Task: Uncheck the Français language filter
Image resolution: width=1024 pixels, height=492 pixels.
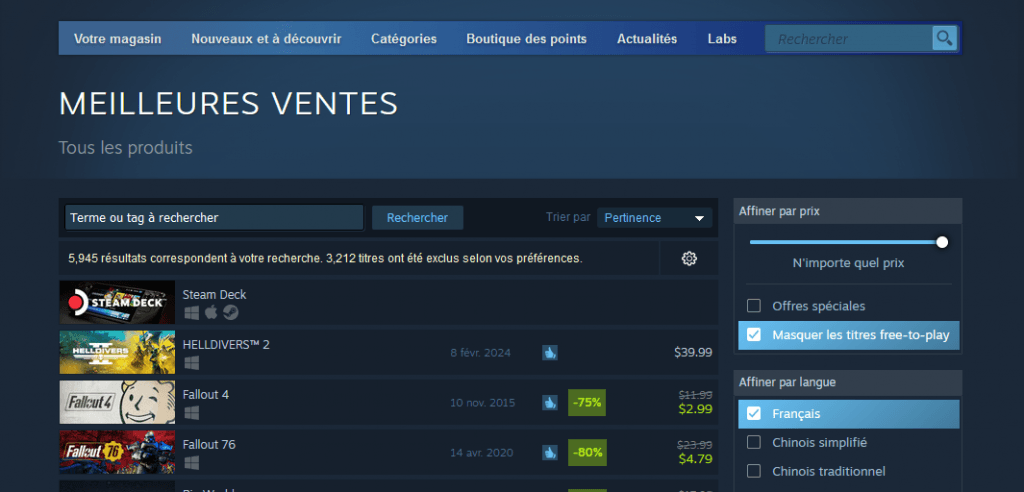Action: 754,414
